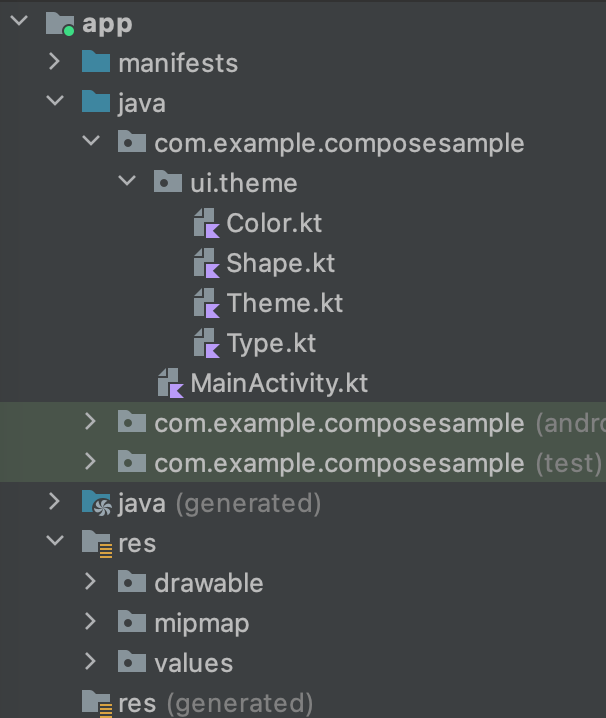
Task: Select the values label
Action: [x=194, y=663]
